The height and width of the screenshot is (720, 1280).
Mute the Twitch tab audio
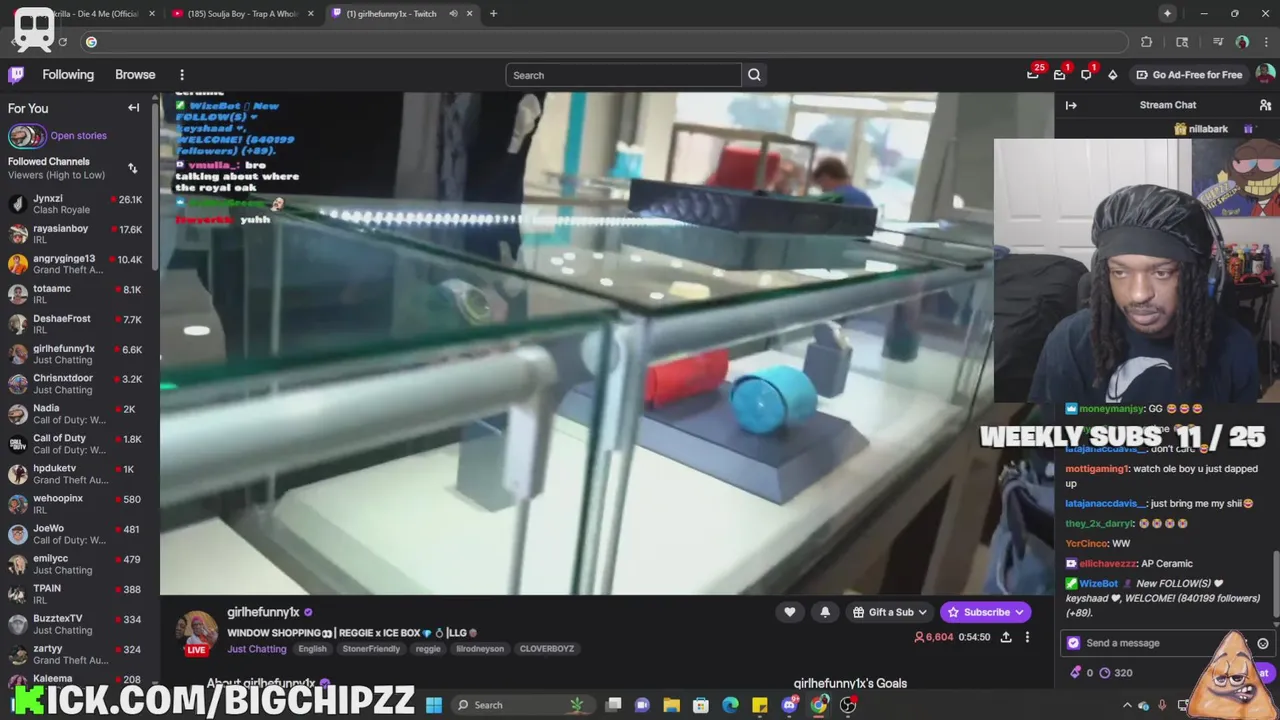point(453,14)
